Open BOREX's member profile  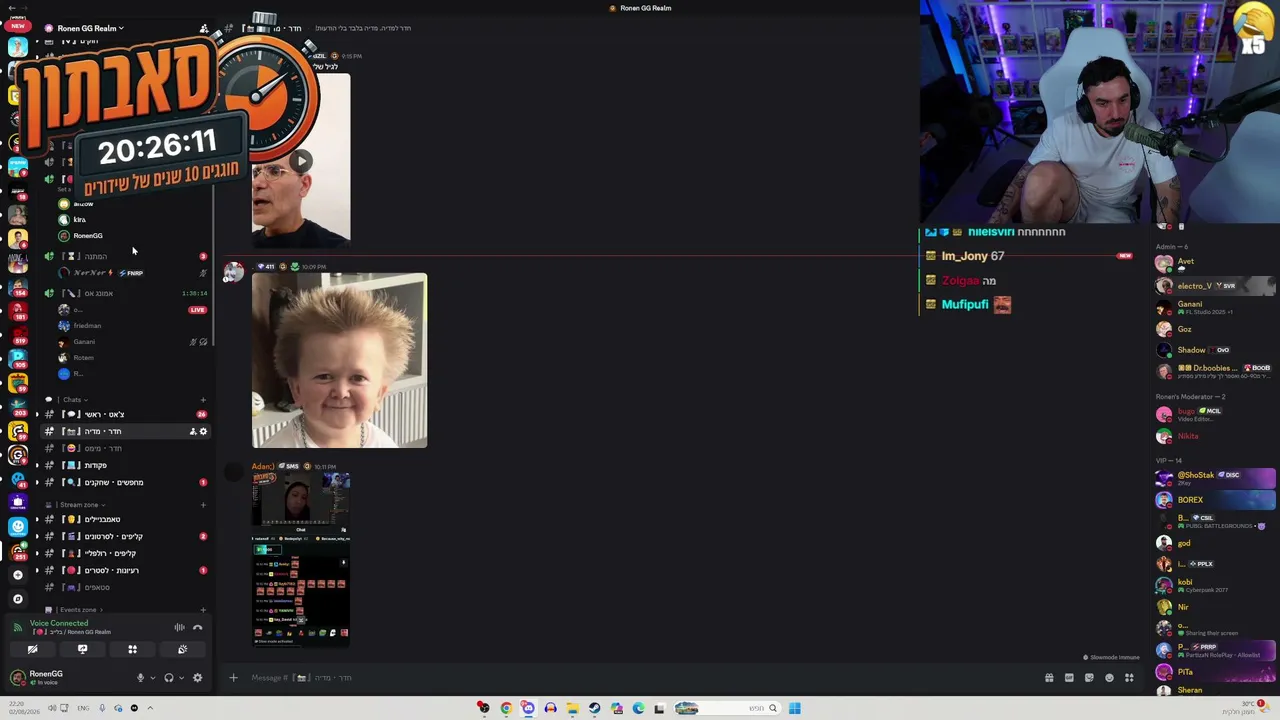coord(1215,500)
